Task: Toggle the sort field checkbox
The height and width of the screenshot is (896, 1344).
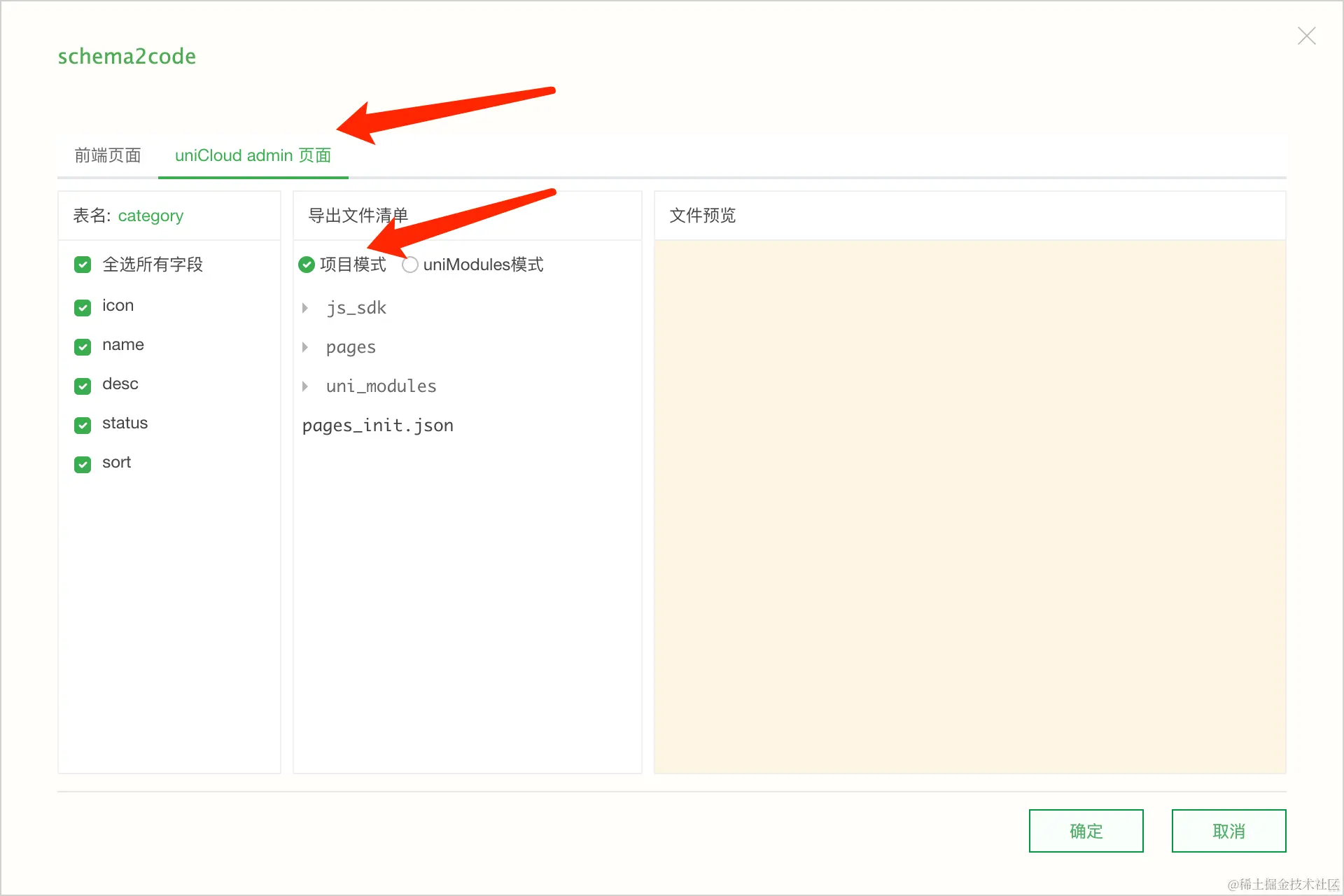Action: (x=82, y=463)
